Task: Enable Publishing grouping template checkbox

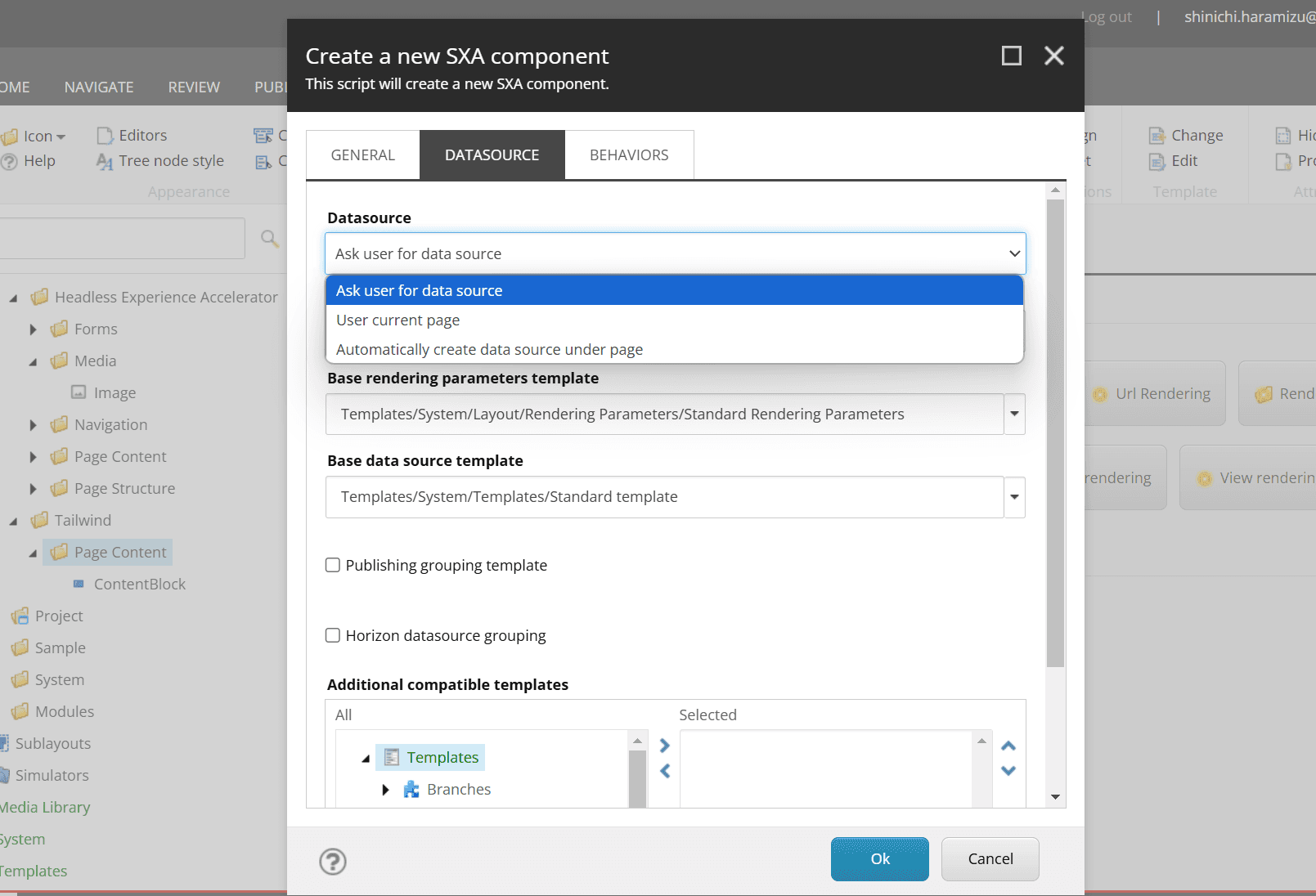Action: pos(333,566)
